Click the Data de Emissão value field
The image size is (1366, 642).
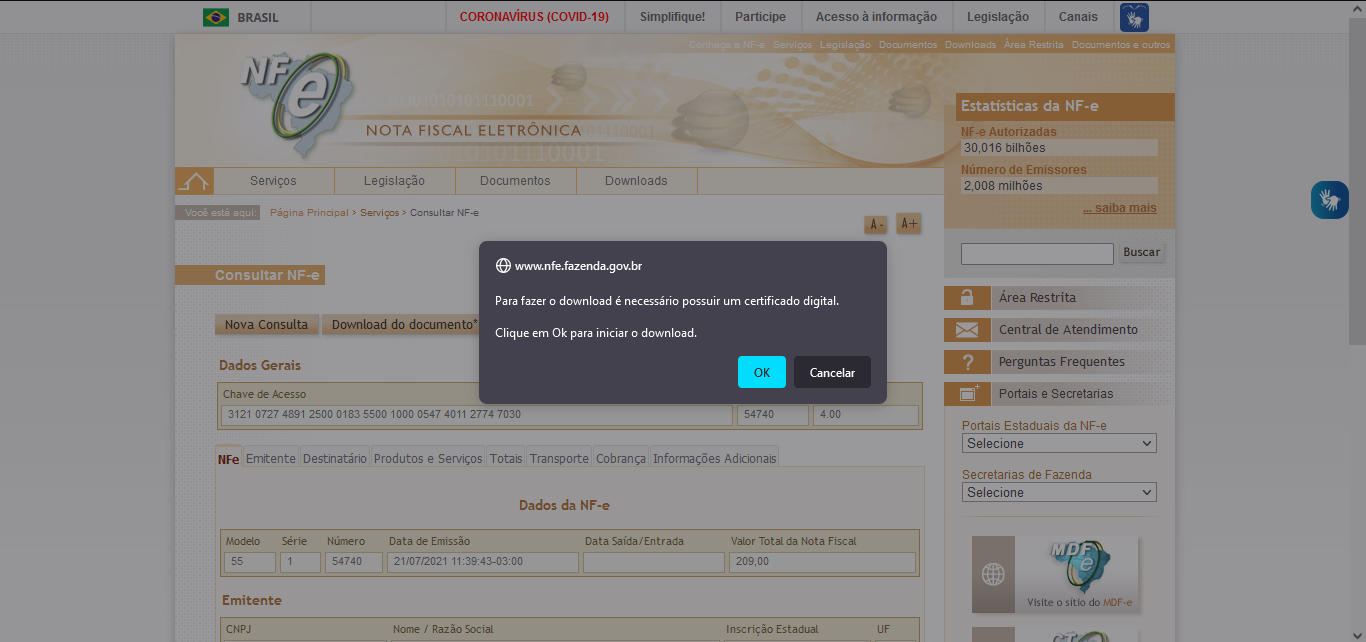(x=482, y=562)
